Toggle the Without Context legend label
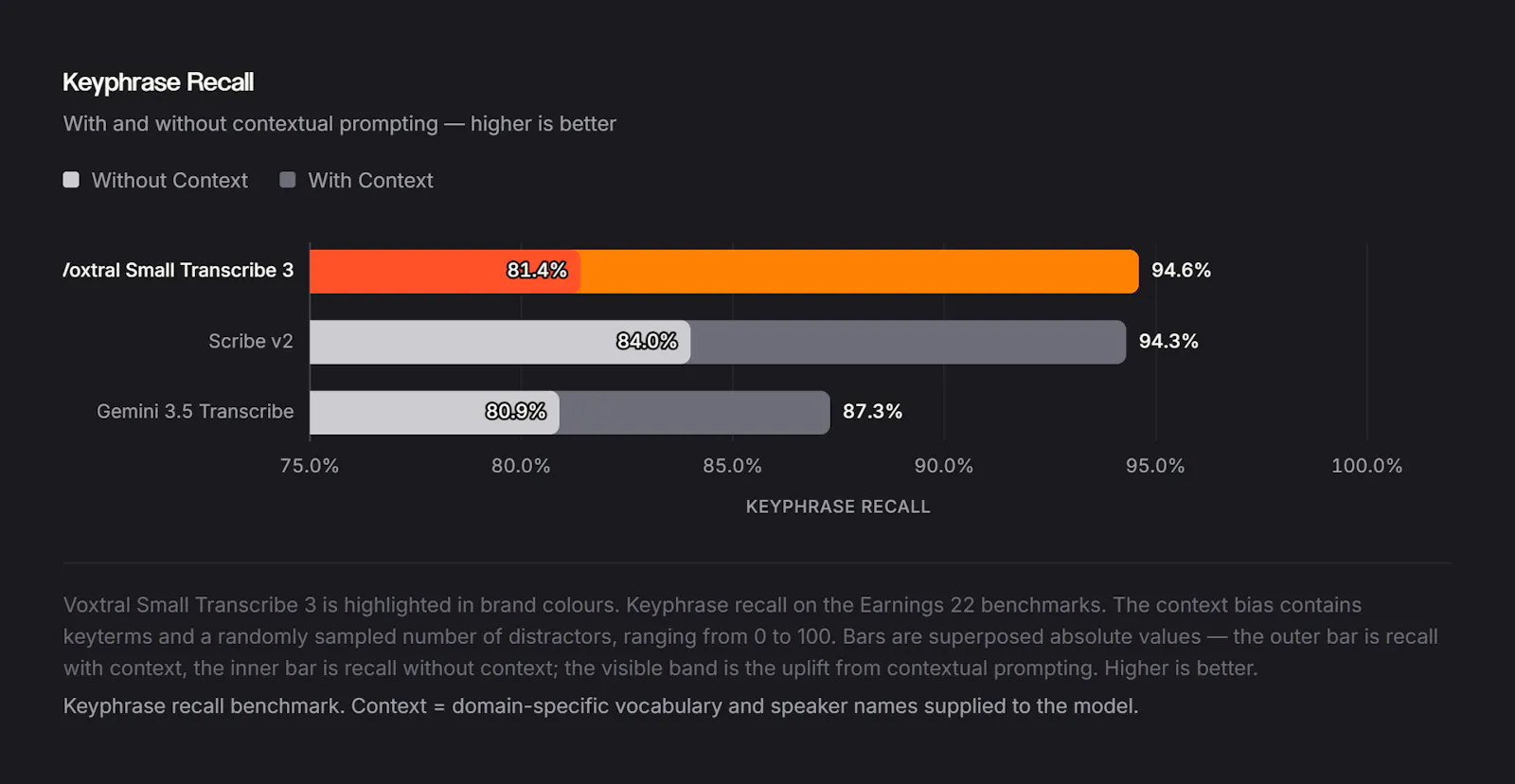 pos(169,180)
